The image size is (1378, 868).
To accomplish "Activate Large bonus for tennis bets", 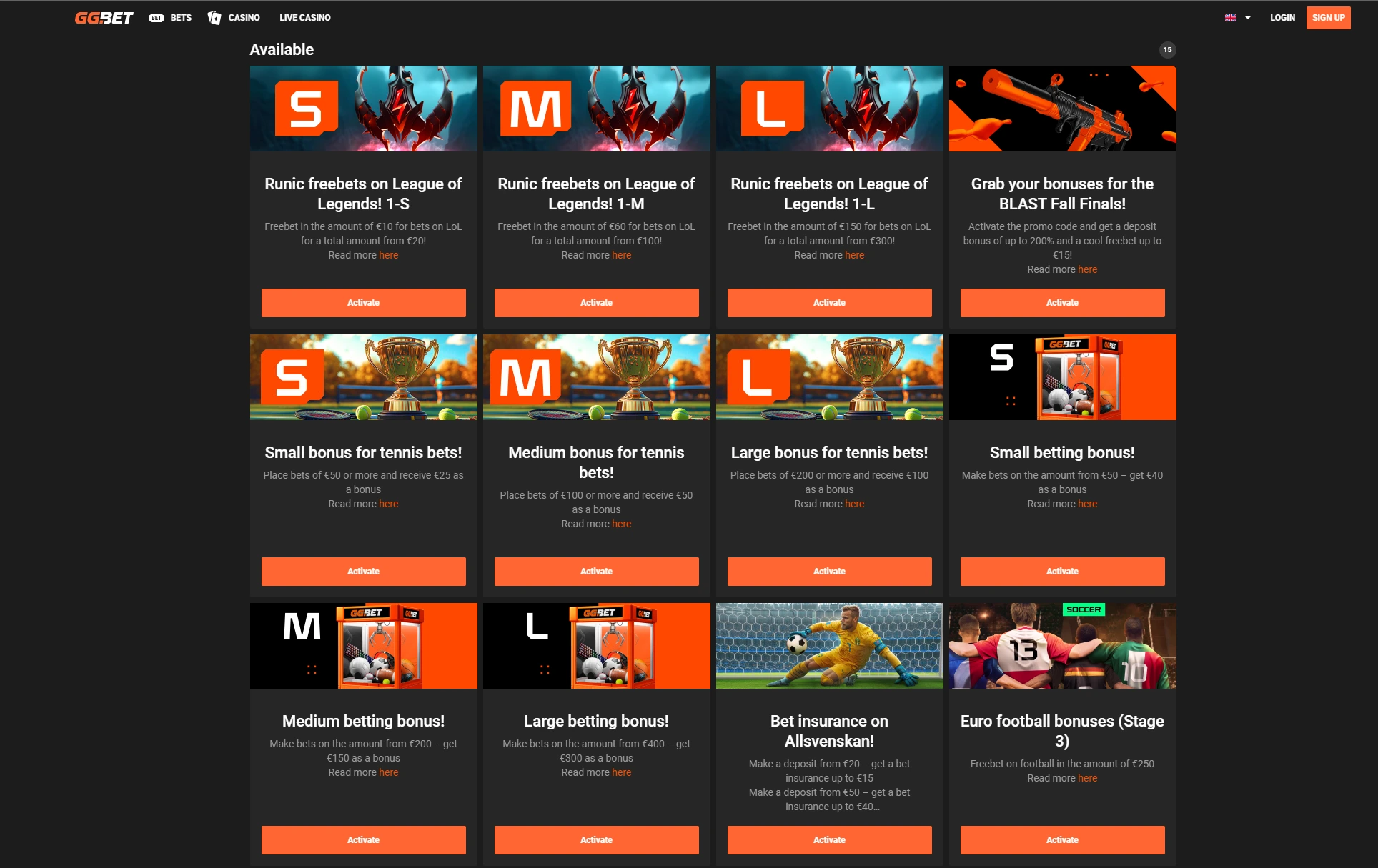I will click(830, 572).
